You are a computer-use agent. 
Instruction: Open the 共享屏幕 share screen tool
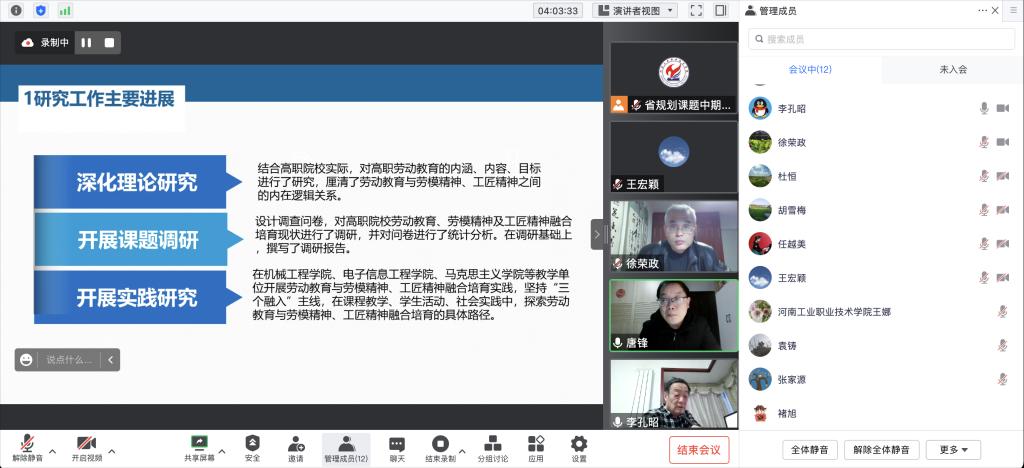(199, 446)
